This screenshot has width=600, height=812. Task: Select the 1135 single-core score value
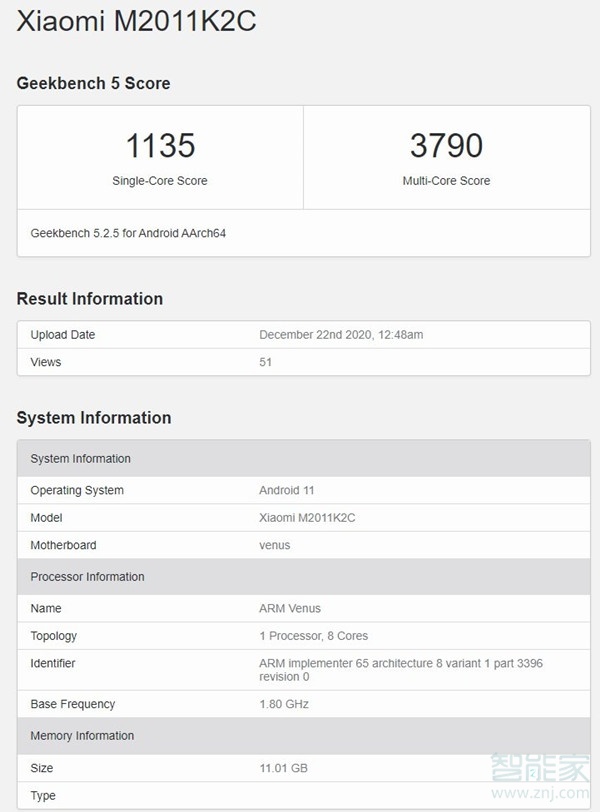[160, 145]
